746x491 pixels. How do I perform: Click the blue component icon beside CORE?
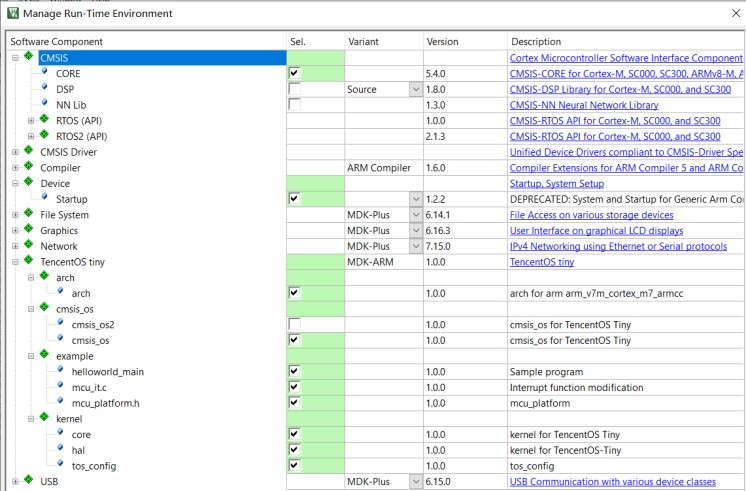tap(45, 72)
